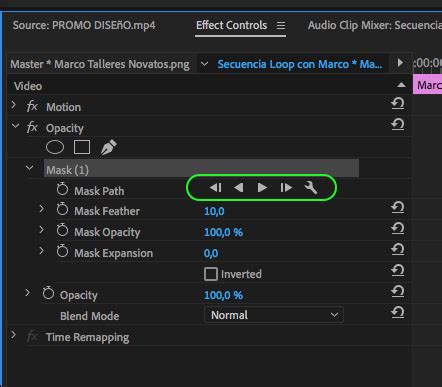The width and height of the screenshot is (442, 387).
Task: Click Master * Marco Talleres Novatos.png label
Action: (100, 64)
